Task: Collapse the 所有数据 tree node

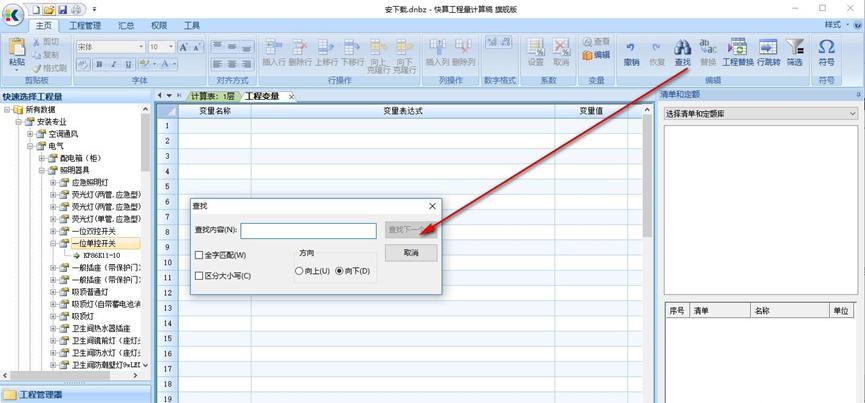Action: click(x=7, y=109)
